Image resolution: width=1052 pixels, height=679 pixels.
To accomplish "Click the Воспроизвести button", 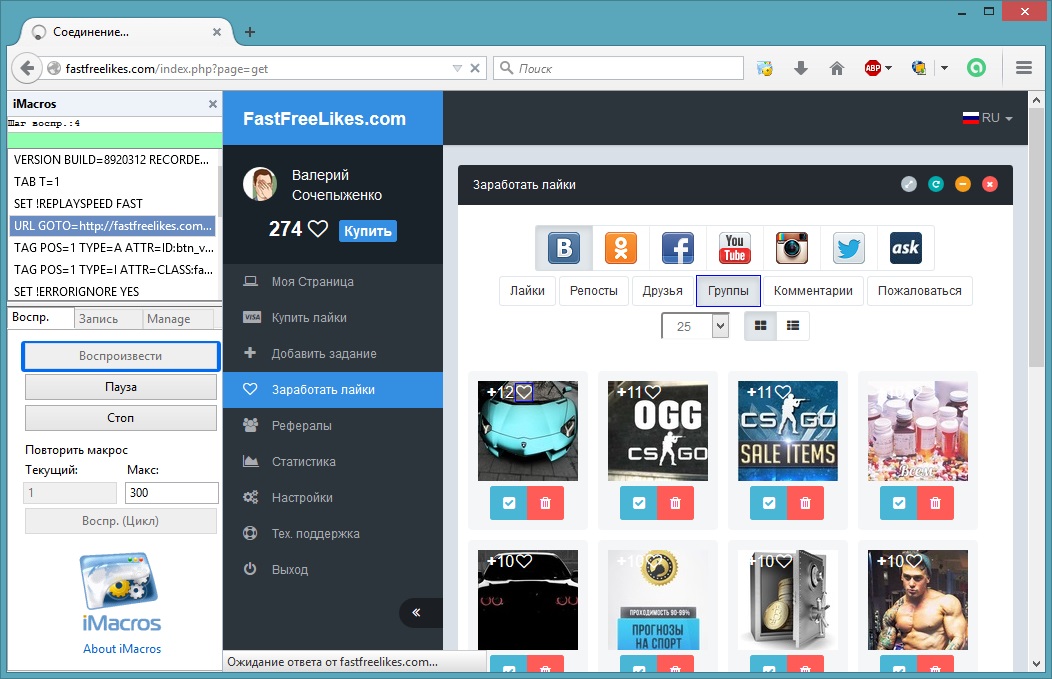I will 121,356.
